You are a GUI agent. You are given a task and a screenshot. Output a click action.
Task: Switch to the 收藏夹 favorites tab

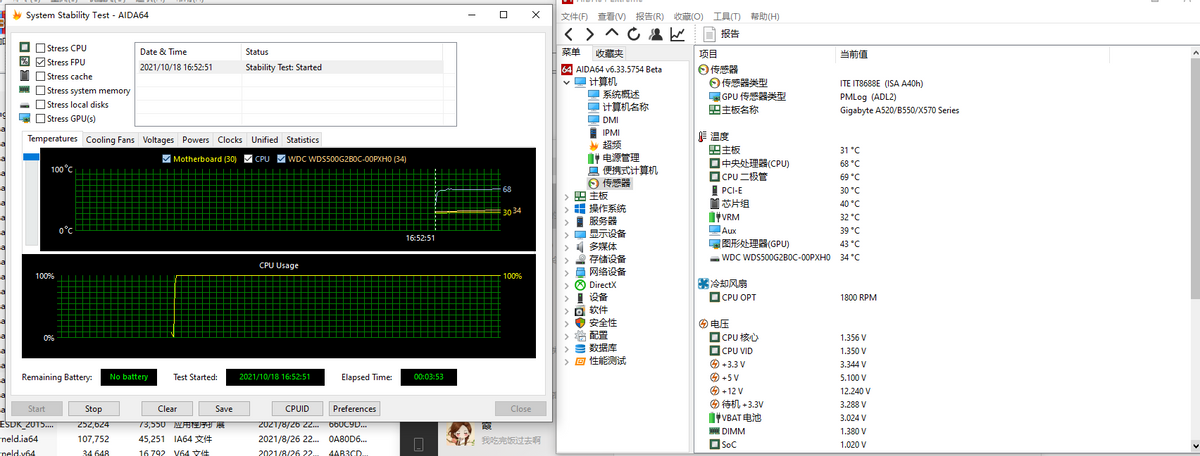point(608,53)
